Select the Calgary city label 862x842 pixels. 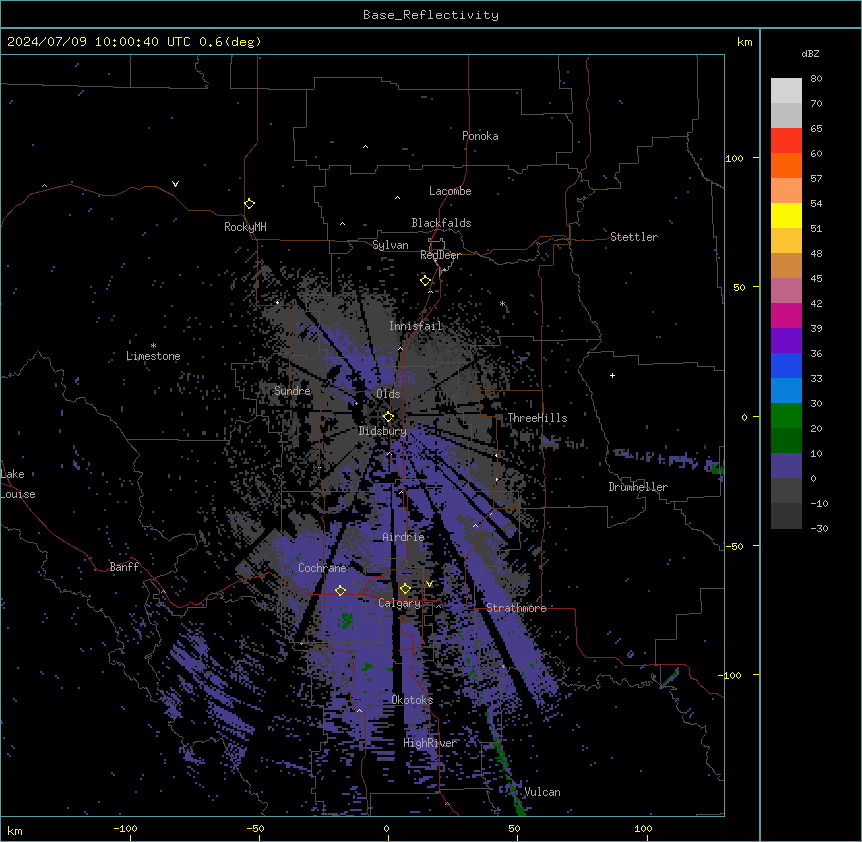(x=399, y=603)
